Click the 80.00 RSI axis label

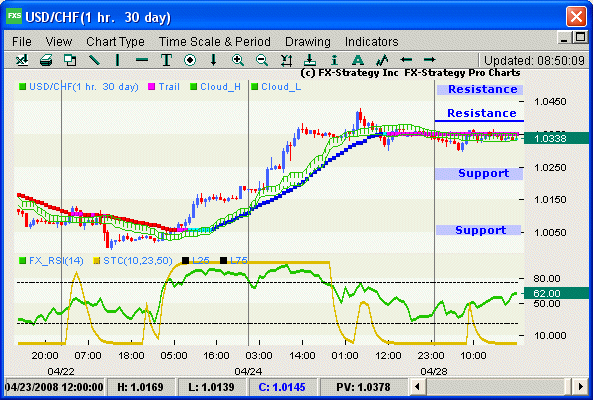coord(546,279)
